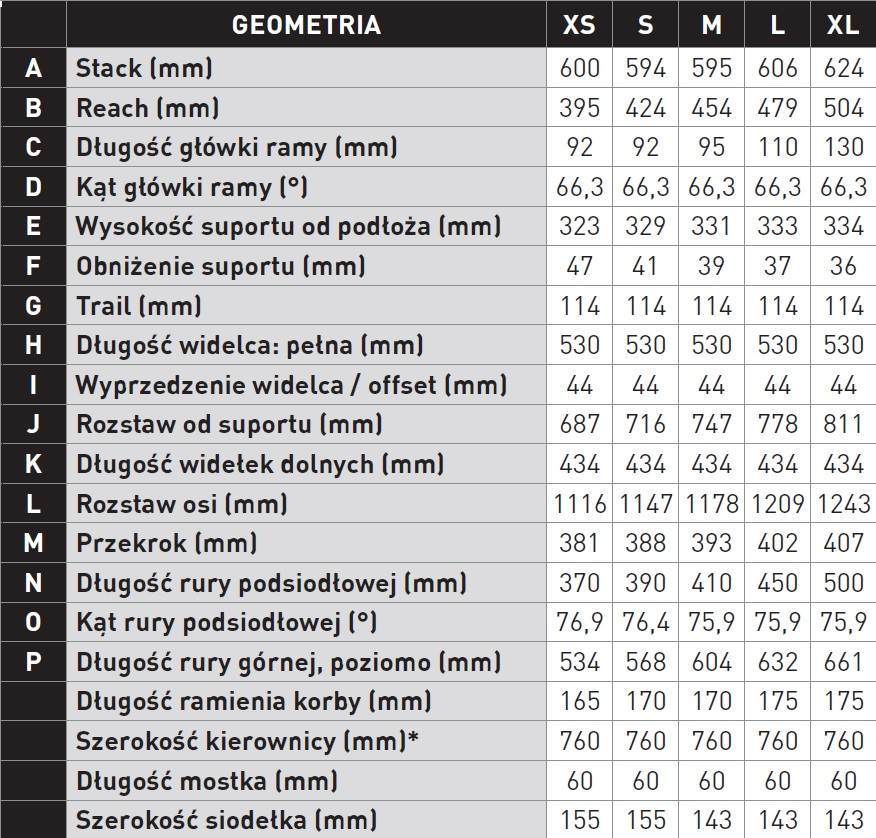Select the Trail (mm) row label
Screen dimensions: 876x838
(x=139, y=306)
